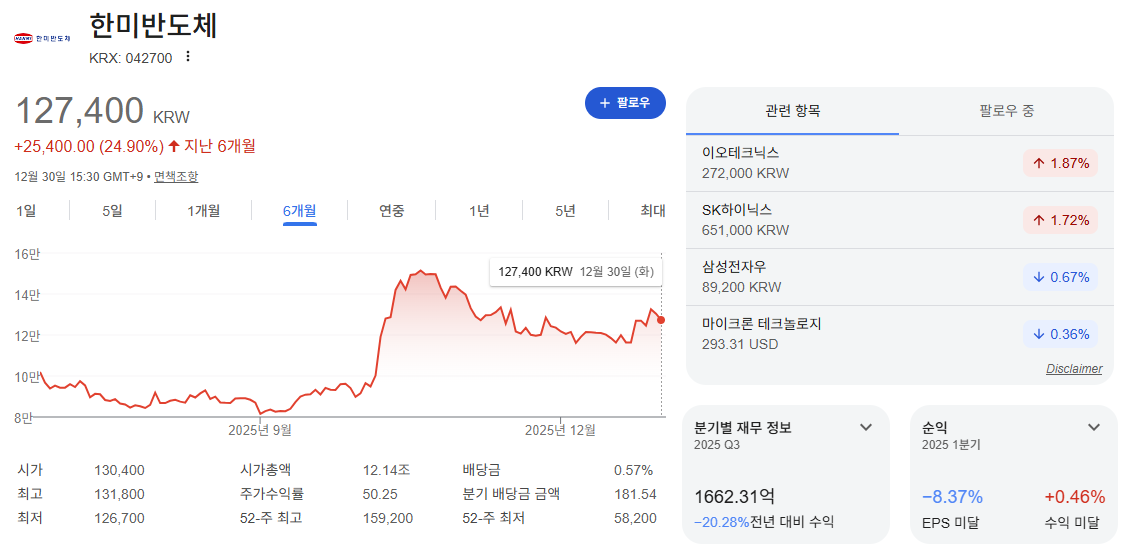Click the 1.87% up change badge
1121x550 pixels.
point(1060,163)
